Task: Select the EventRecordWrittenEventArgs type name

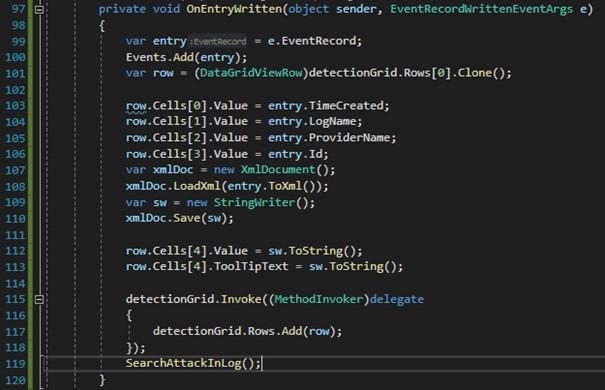Action: pos(481,9)
